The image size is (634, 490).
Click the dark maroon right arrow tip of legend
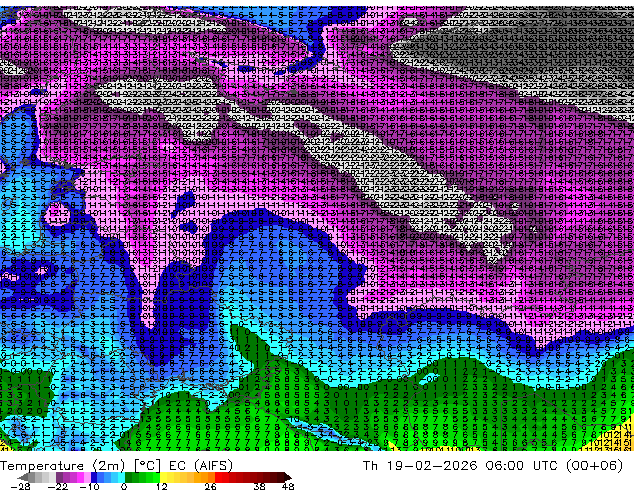pyautogui.click(x=288, y=477)
